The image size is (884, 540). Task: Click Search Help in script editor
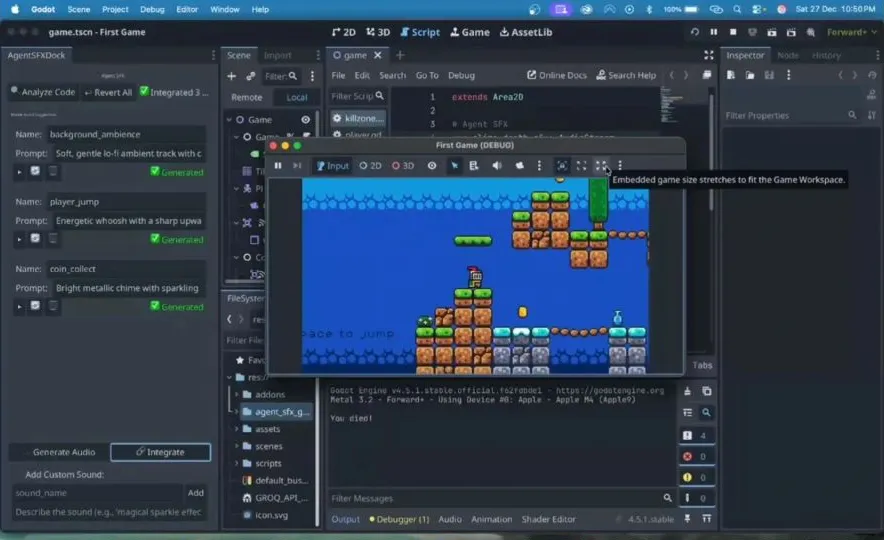click(x=626, y=75)
